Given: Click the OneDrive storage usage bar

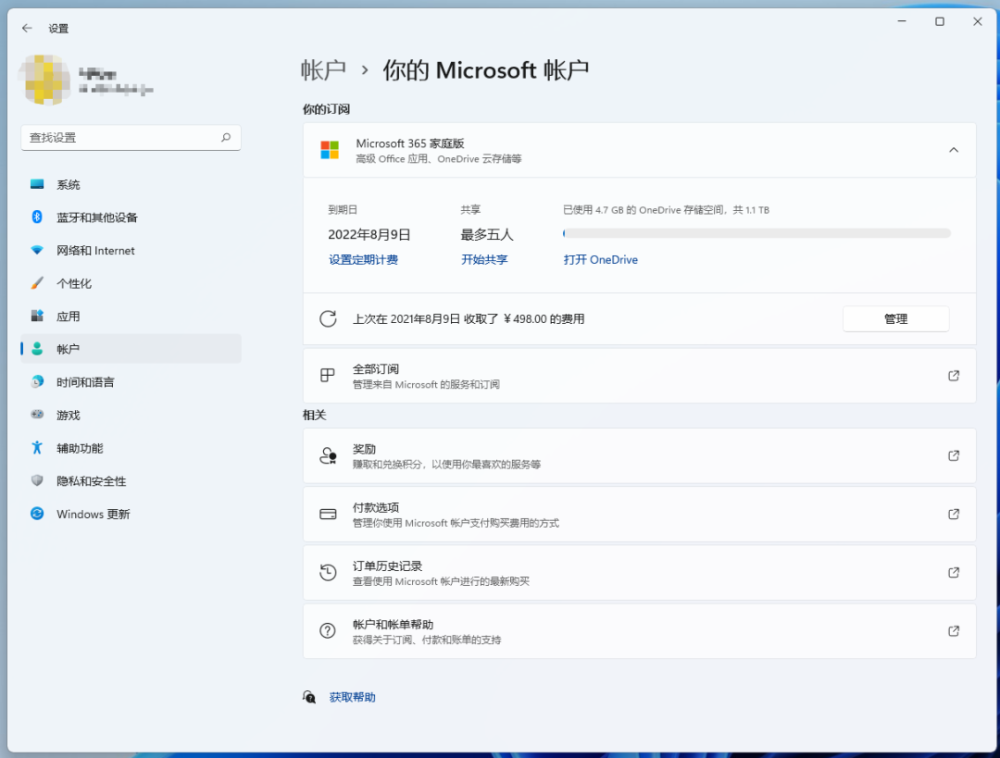Looking at the screenshot, I should tap(756, 233).
